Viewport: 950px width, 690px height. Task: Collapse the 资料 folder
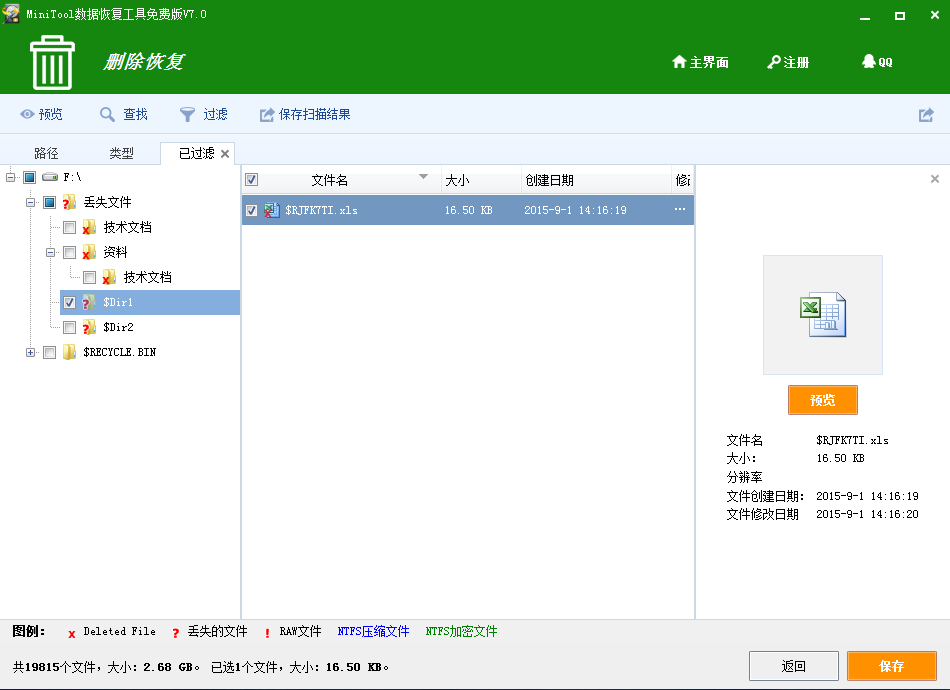pos(50,252)
